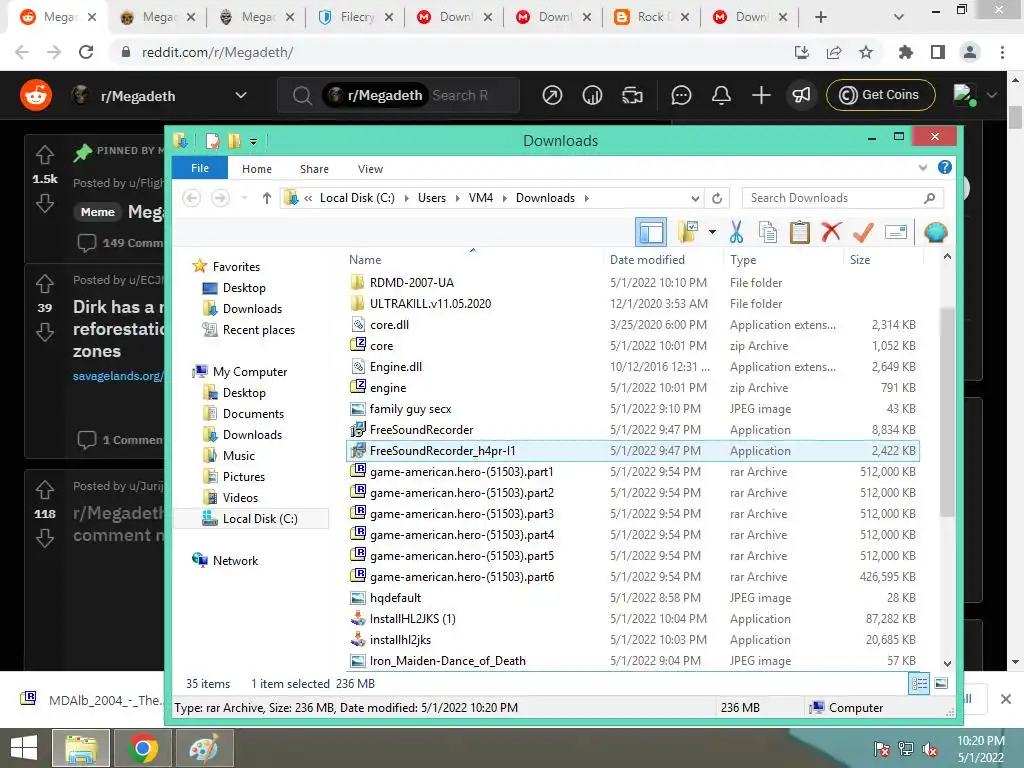The width and height of the screenshot is (1024, 768).
Task: Expand the arrow after VM4 in the breadcrumb
Action: pos(504,198)
